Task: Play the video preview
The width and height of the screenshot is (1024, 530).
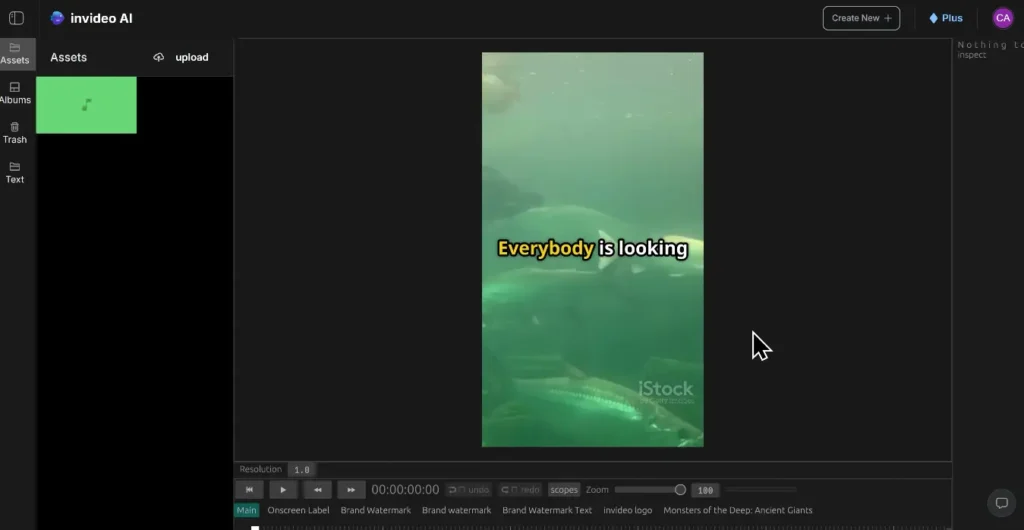Action: pos(283,490)
